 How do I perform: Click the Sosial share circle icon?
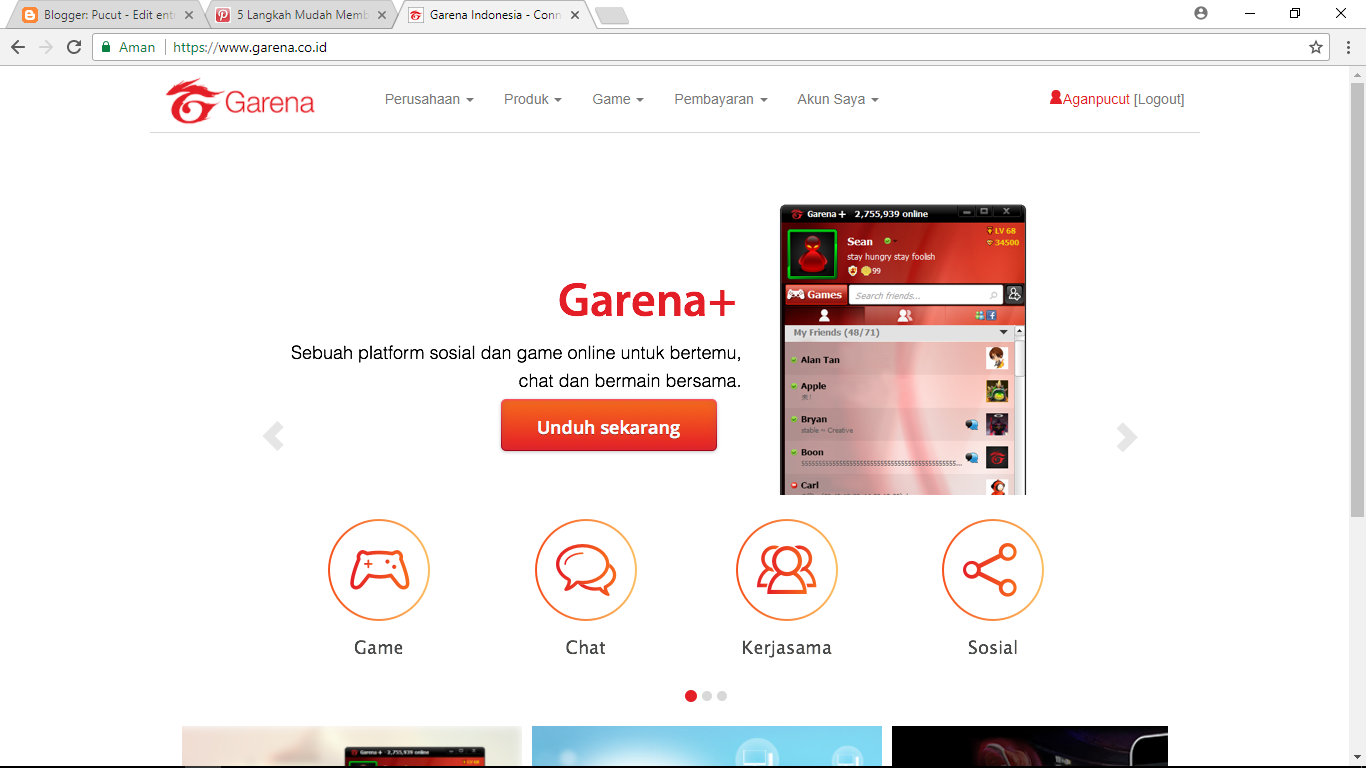click(x=993, y=570)
